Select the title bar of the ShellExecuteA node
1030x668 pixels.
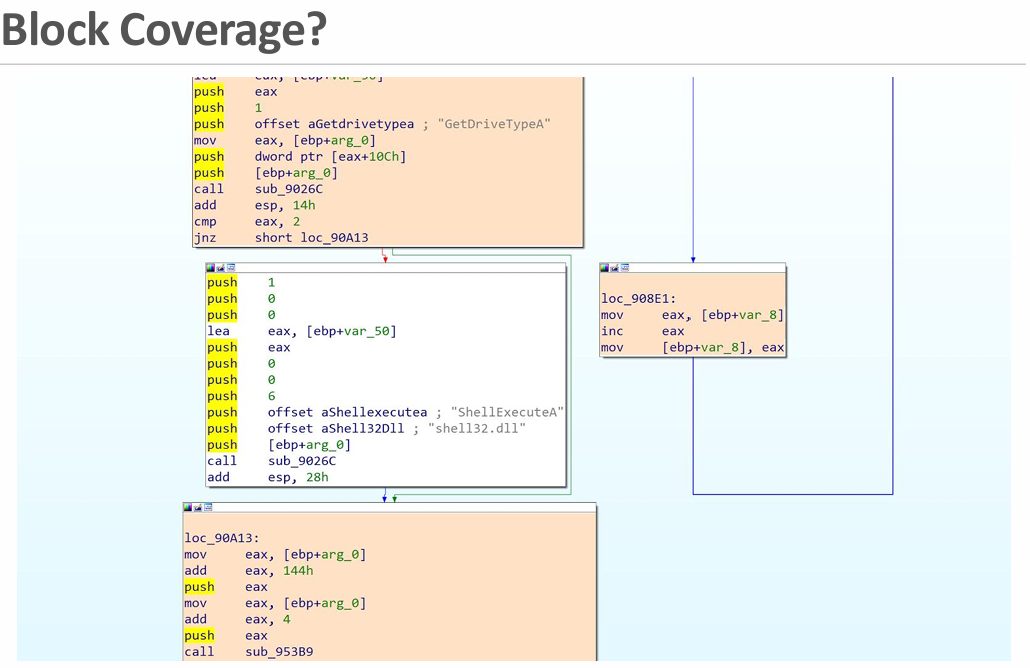[x=386, y=268]
